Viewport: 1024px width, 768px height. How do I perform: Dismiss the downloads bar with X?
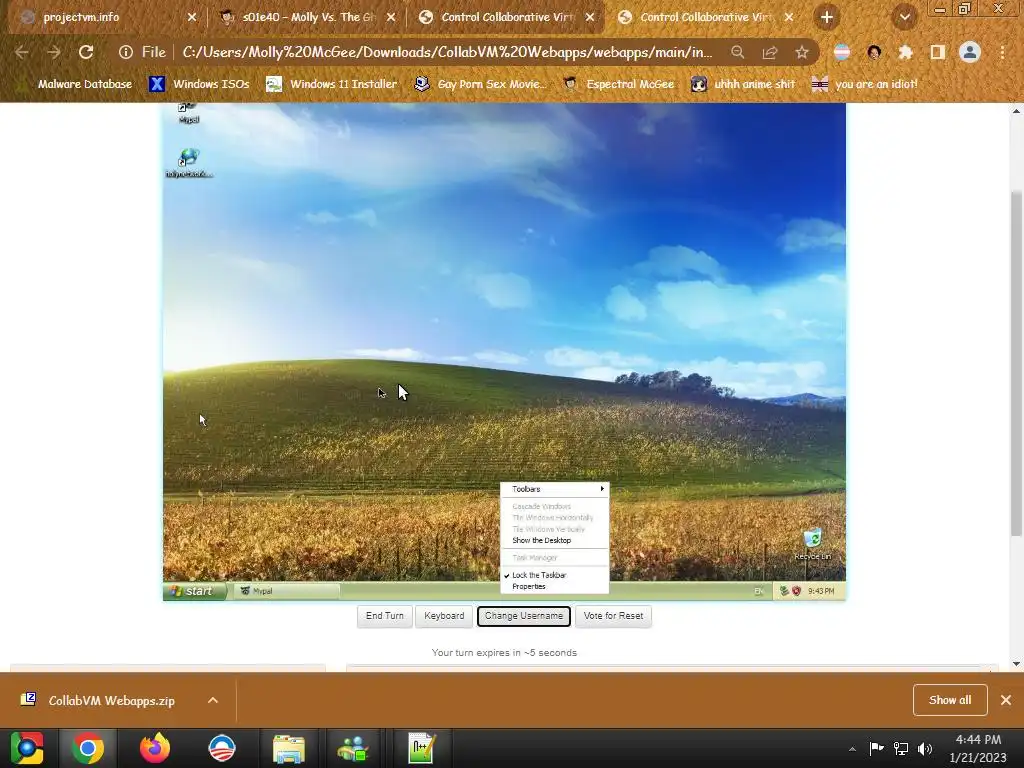coord(1006,700)
